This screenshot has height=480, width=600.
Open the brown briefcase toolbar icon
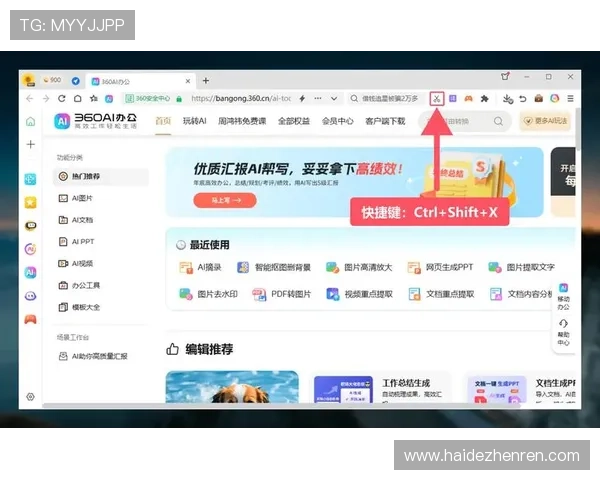pyautogui.click(x=539, y=99)
